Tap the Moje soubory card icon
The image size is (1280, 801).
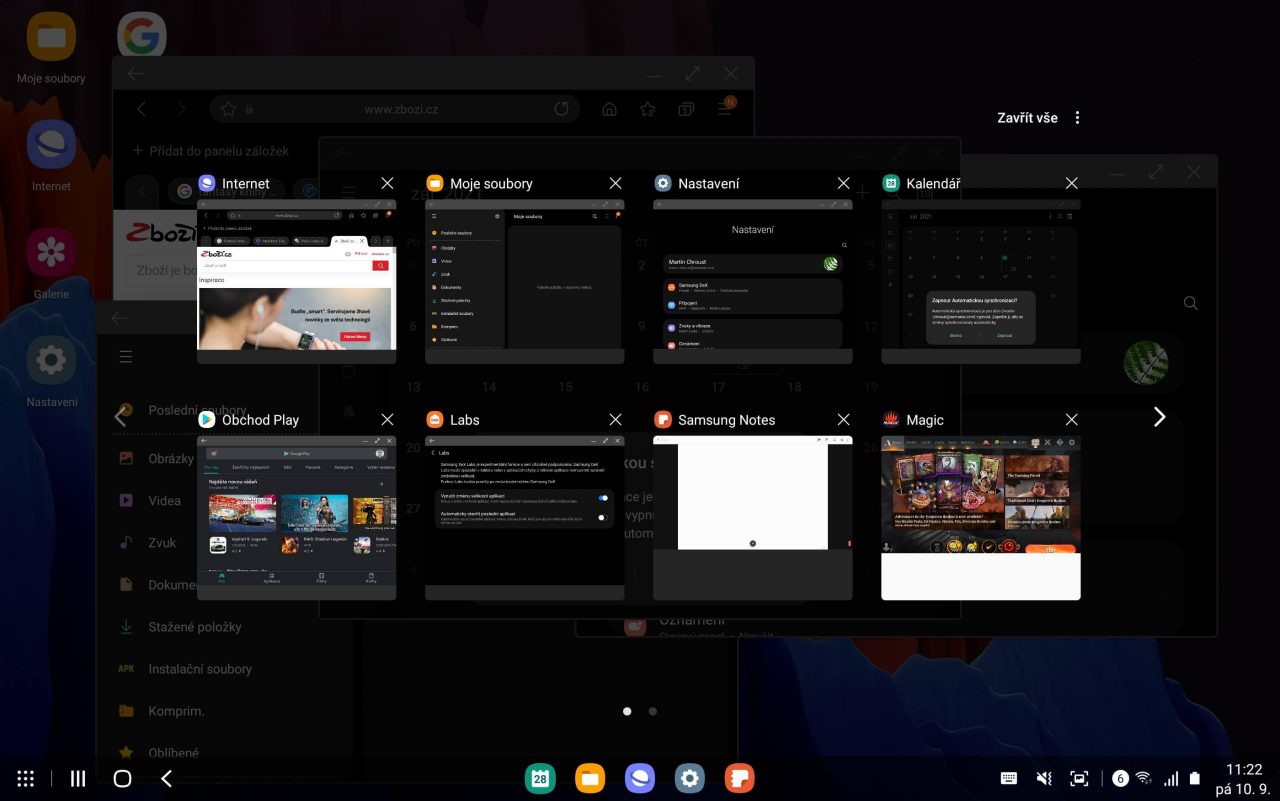pos(435,183)
